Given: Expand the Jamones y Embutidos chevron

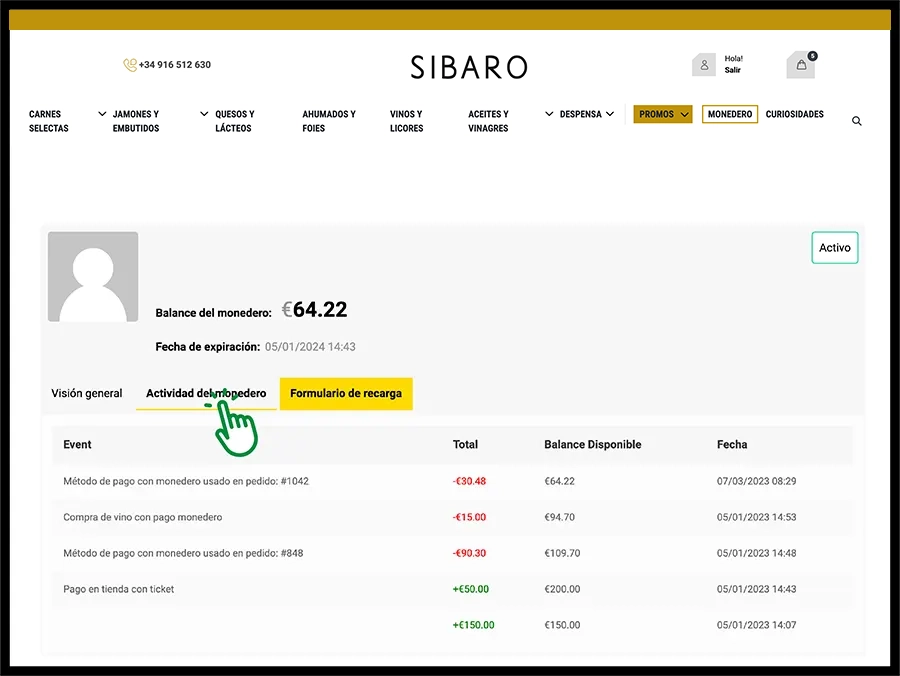Looking at the screenshot, I should click(x=204, y=114).
